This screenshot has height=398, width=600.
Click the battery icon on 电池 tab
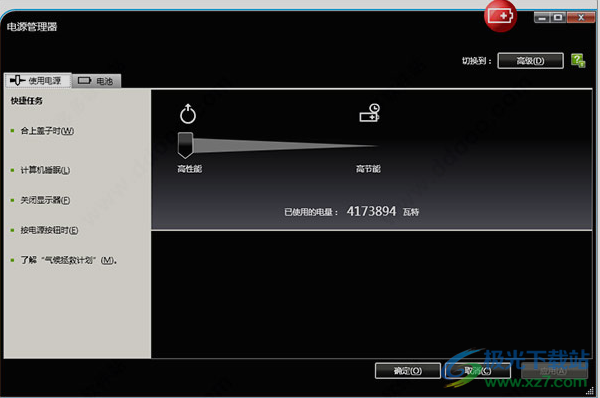click(x=85, y=81)
